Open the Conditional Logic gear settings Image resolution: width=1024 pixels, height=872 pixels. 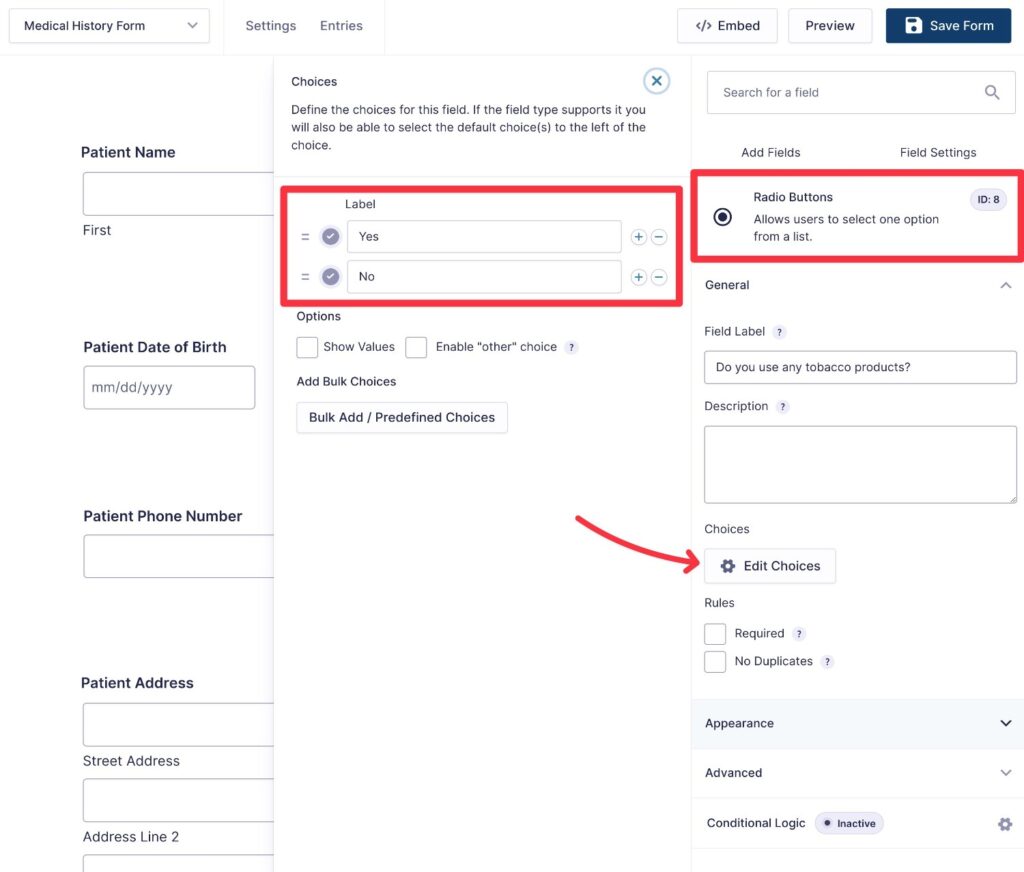[1004, 823]
